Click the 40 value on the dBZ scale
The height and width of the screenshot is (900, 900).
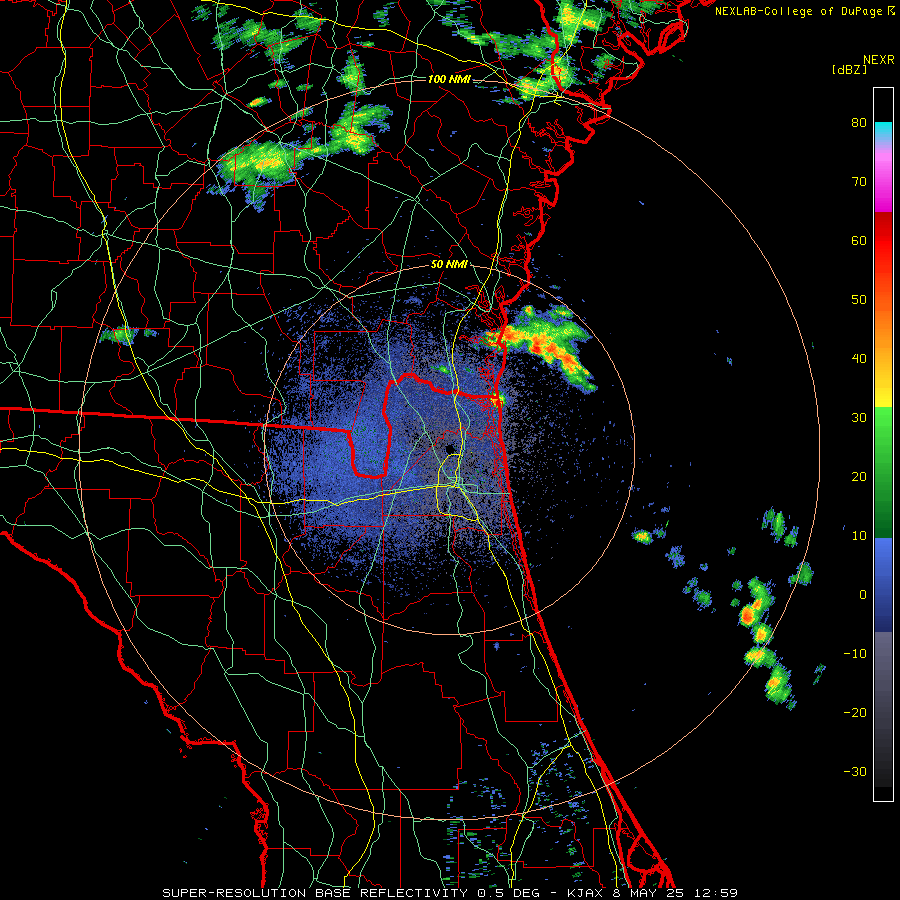tap(859, 359)
